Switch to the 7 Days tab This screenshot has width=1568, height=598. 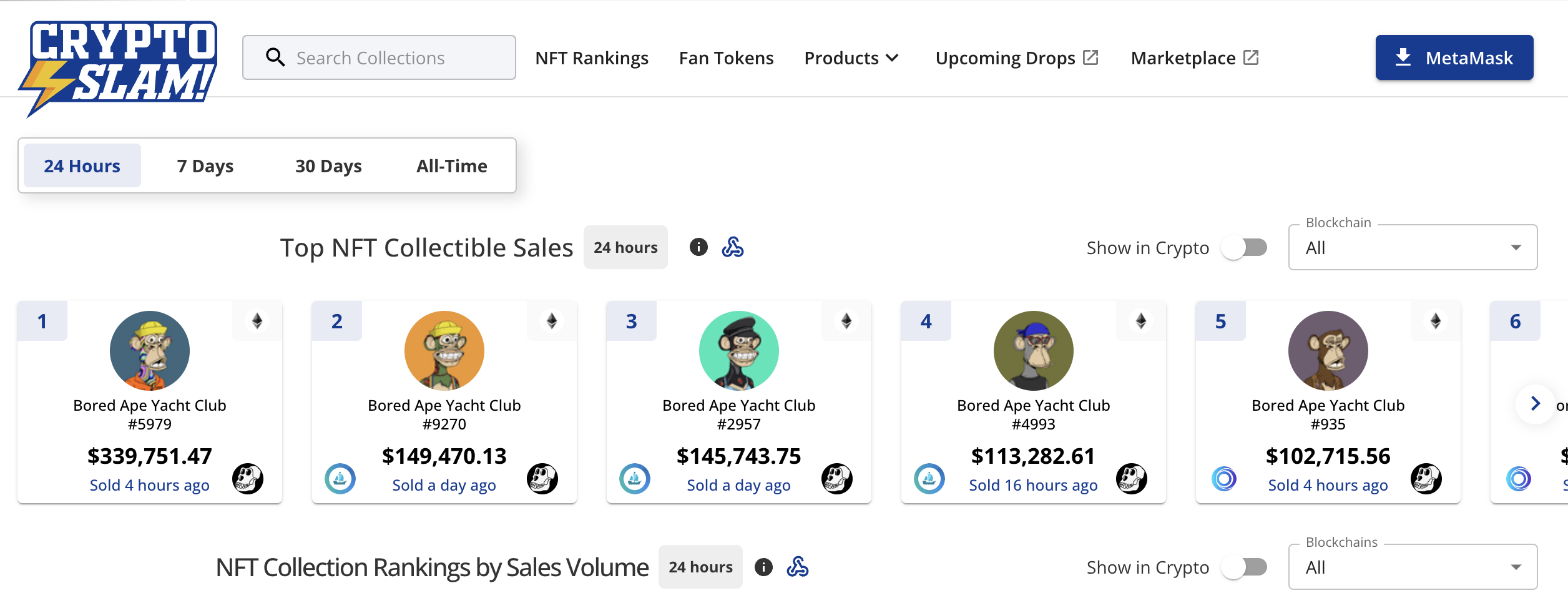tap(205, 166)
